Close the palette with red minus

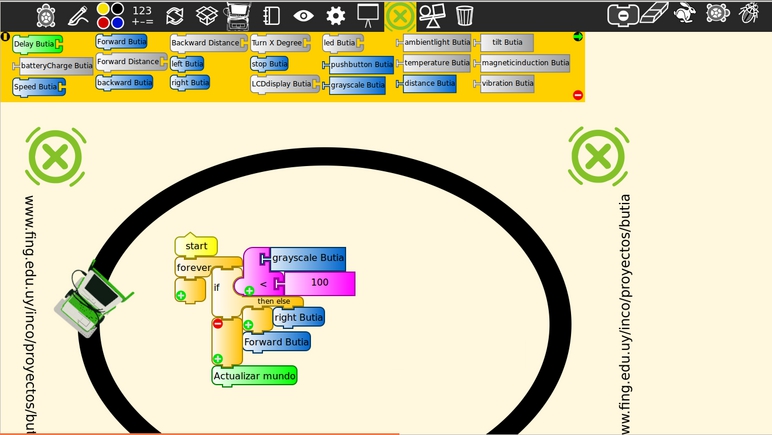coord(578,95)
